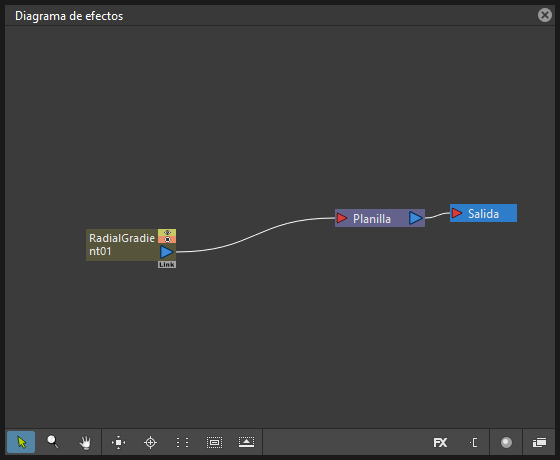The width and height of the screenshot is (560, 460).
Task: Click the Fit to Window icon
Action: [118, 442]
